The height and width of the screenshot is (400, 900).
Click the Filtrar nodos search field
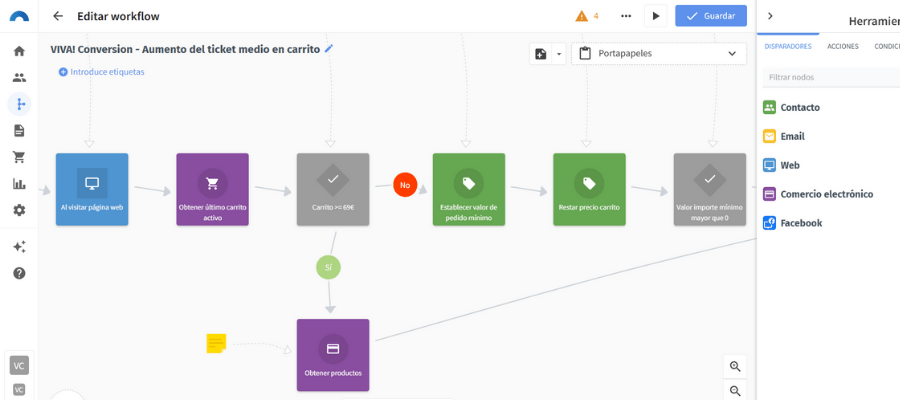[831, 77]
